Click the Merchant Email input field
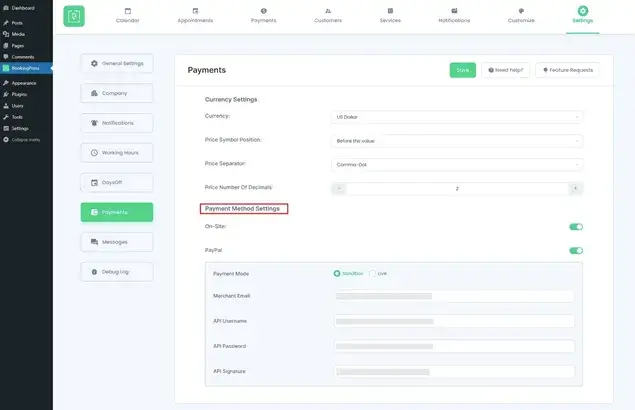The width and height of the screenshot is (635, 410). 454,296
